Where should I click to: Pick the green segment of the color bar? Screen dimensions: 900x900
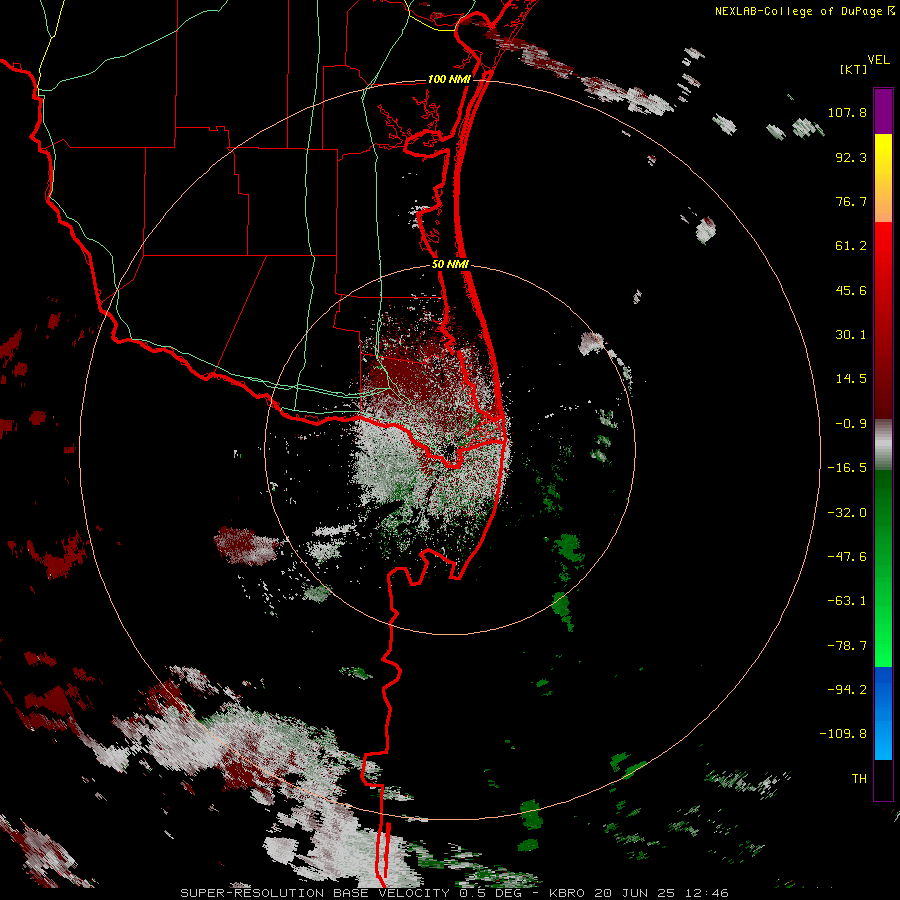coord(883,568)
